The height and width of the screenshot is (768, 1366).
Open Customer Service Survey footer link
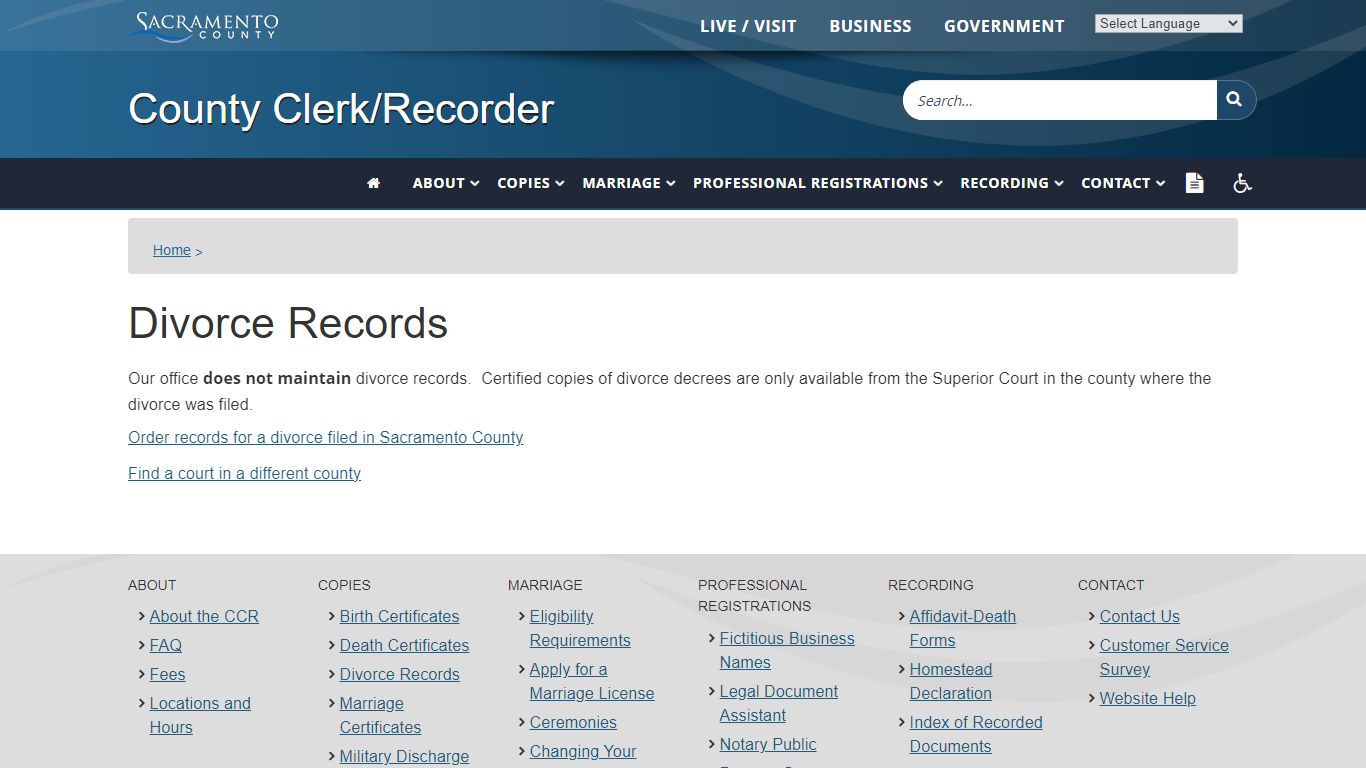[1164, 657]
